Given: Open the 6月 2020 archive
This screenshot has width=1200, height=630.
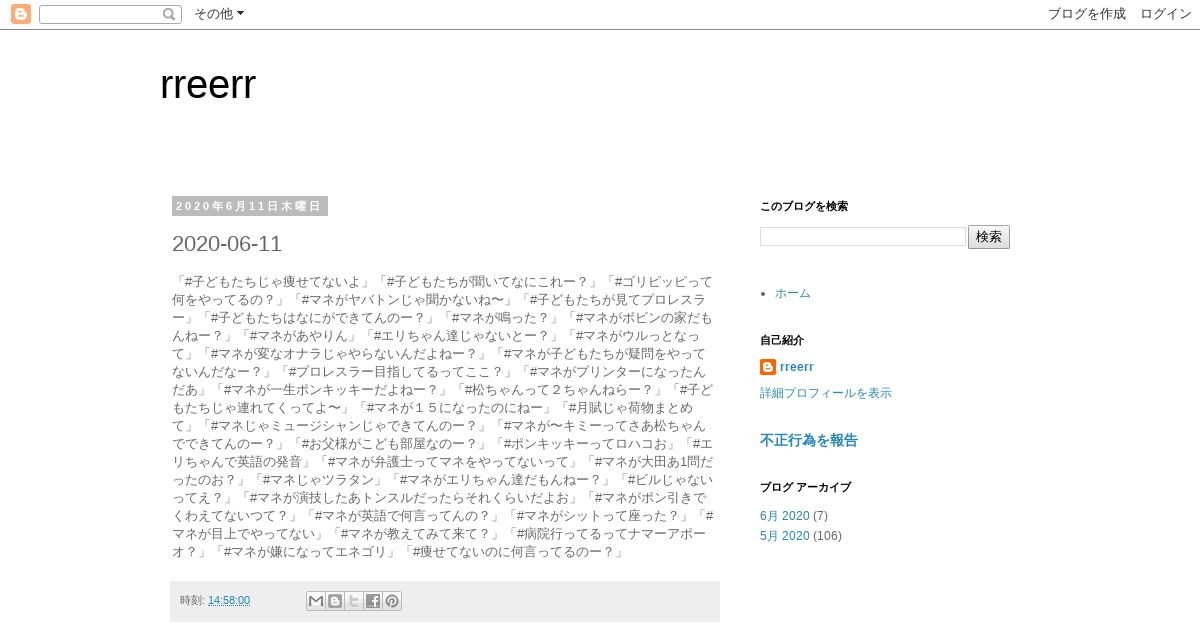Looking at the screenshot, I should coord(785,516).
